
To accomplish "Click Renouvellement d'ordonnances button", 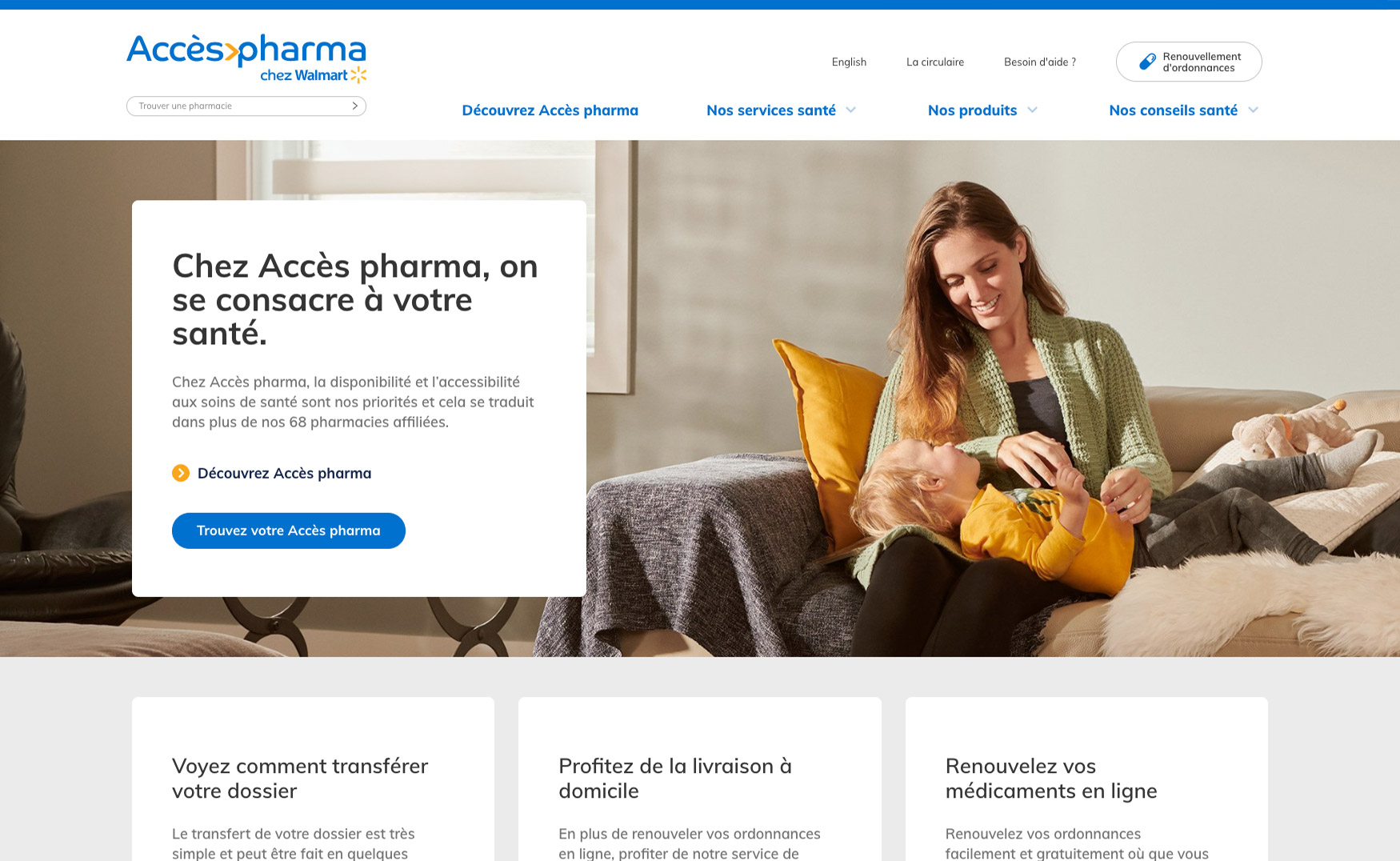I will tap(1189, 62).
